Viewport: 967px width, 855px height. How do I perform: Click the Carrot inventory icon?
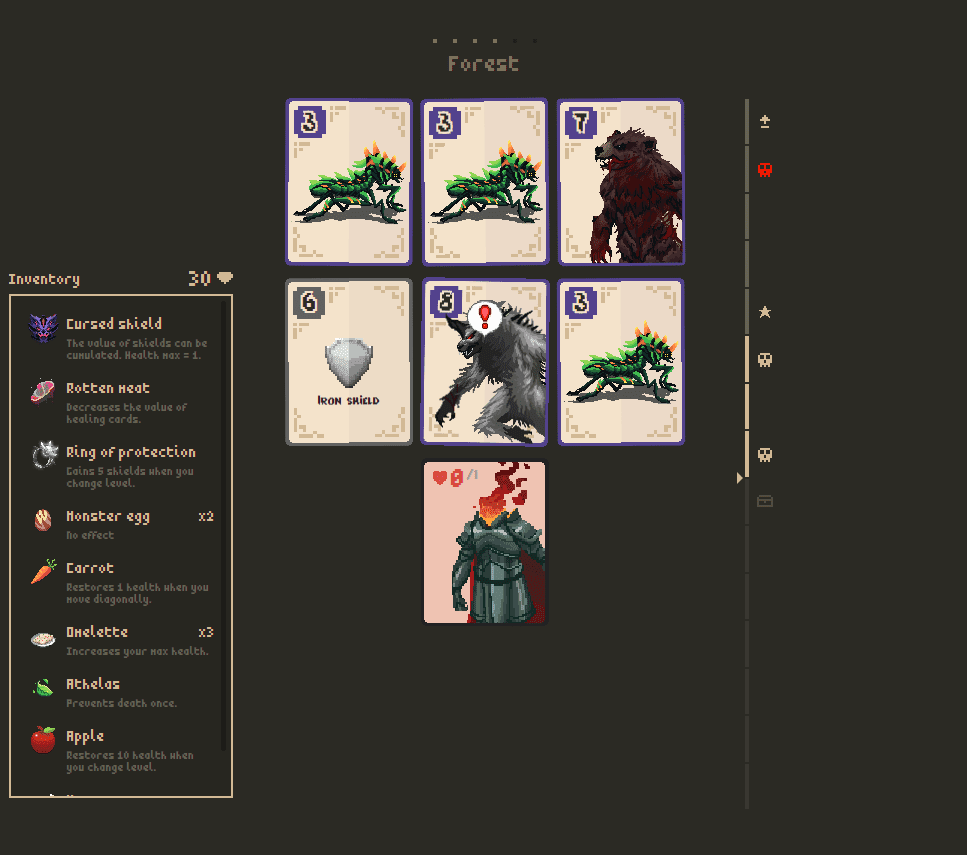pyautogui.click(x=43, y=572)
